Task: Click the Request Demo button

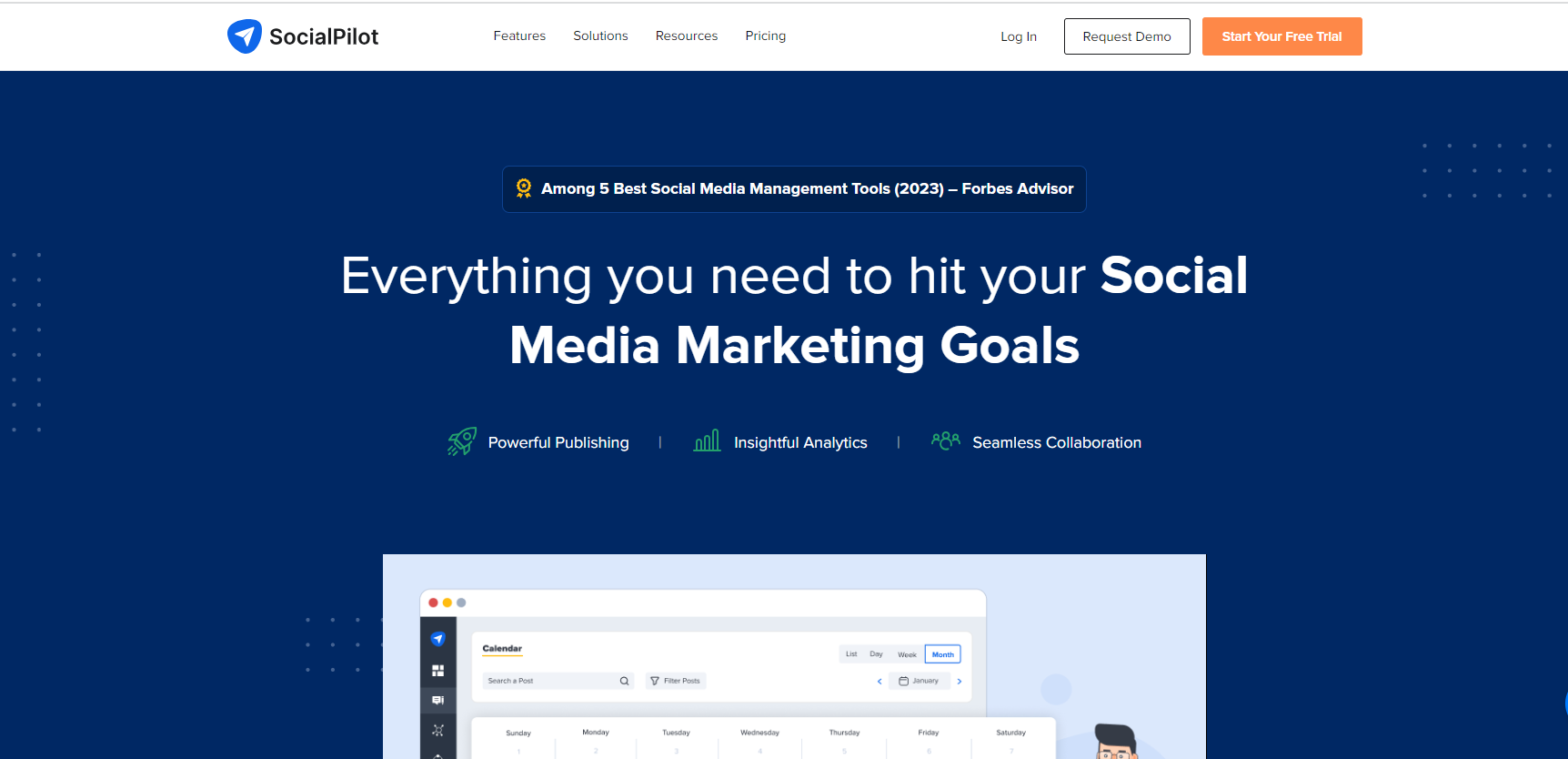Action: pyautogui.click(x=1127, y=36)
